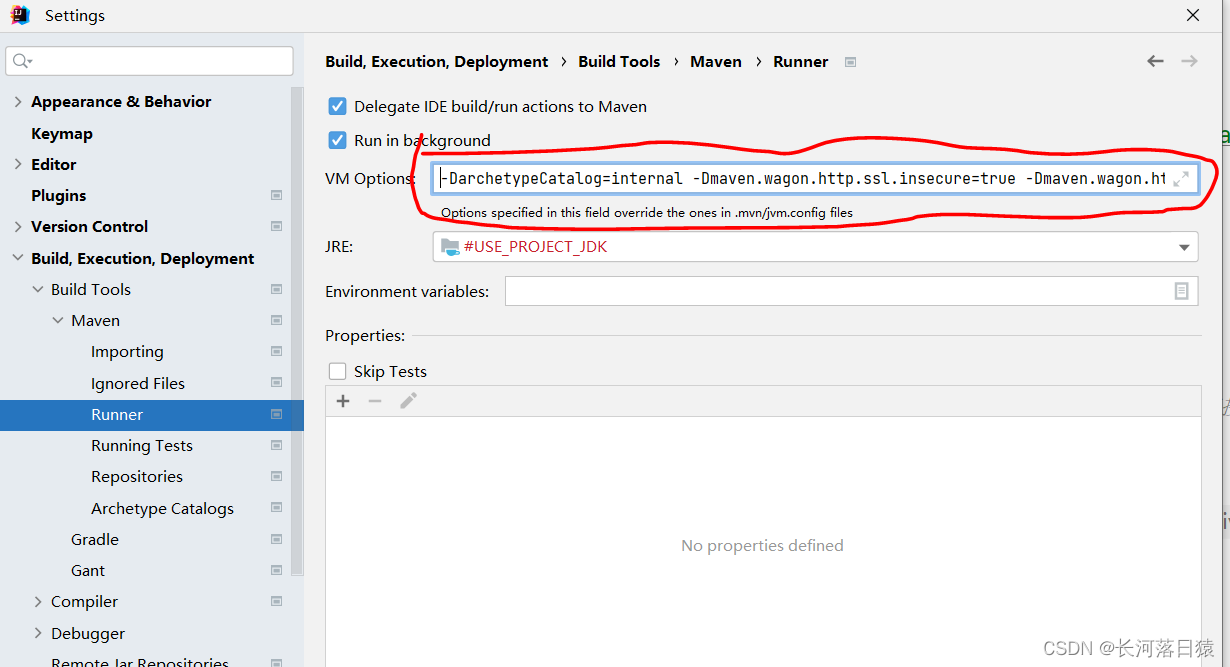Go back to previous settings page
Screen dimensions: 1230x667
point(1155,61)
